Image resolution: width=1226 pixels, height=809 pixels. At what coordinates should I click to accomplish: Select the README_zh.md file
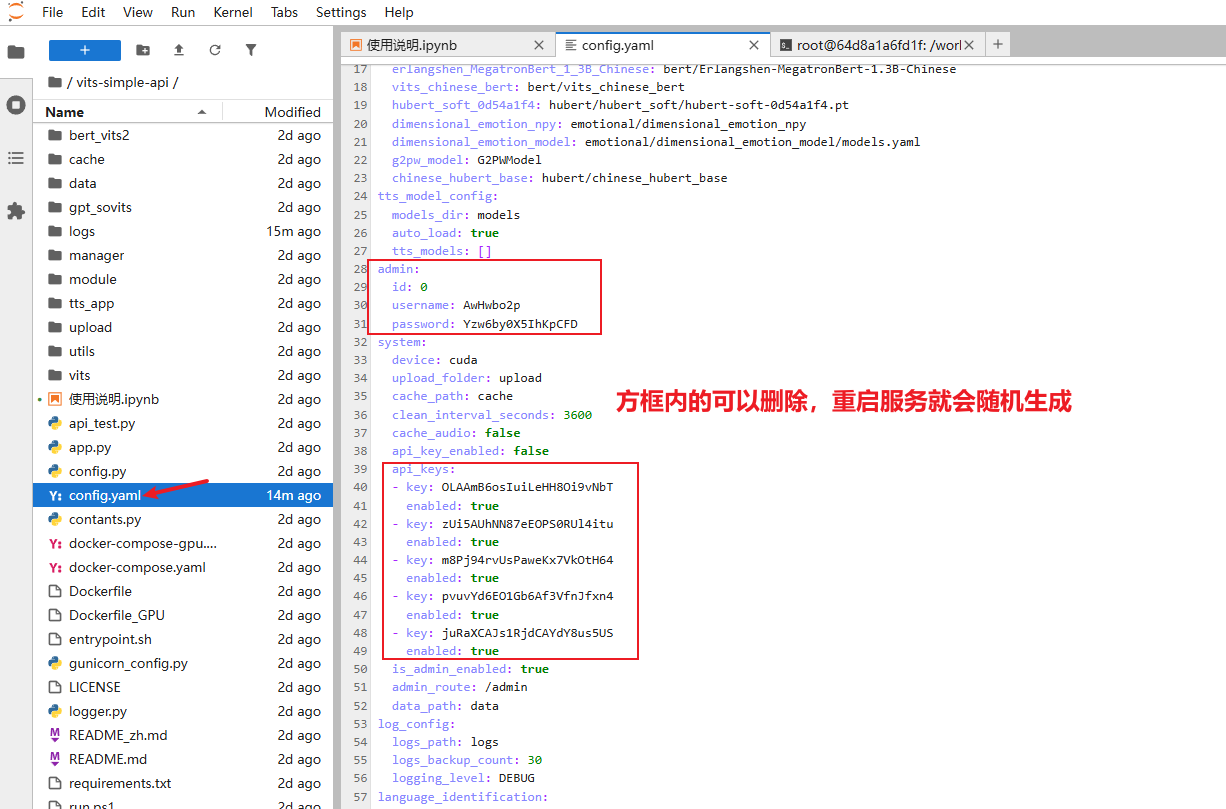[184, 735]
